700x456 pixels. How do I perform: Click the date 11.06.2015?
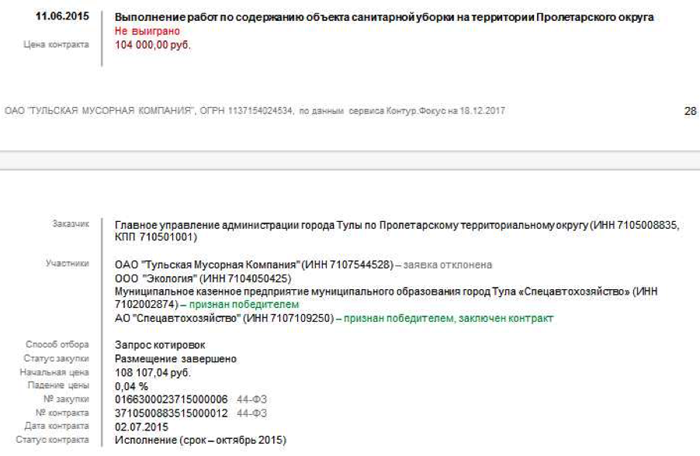tap(62, 18)
